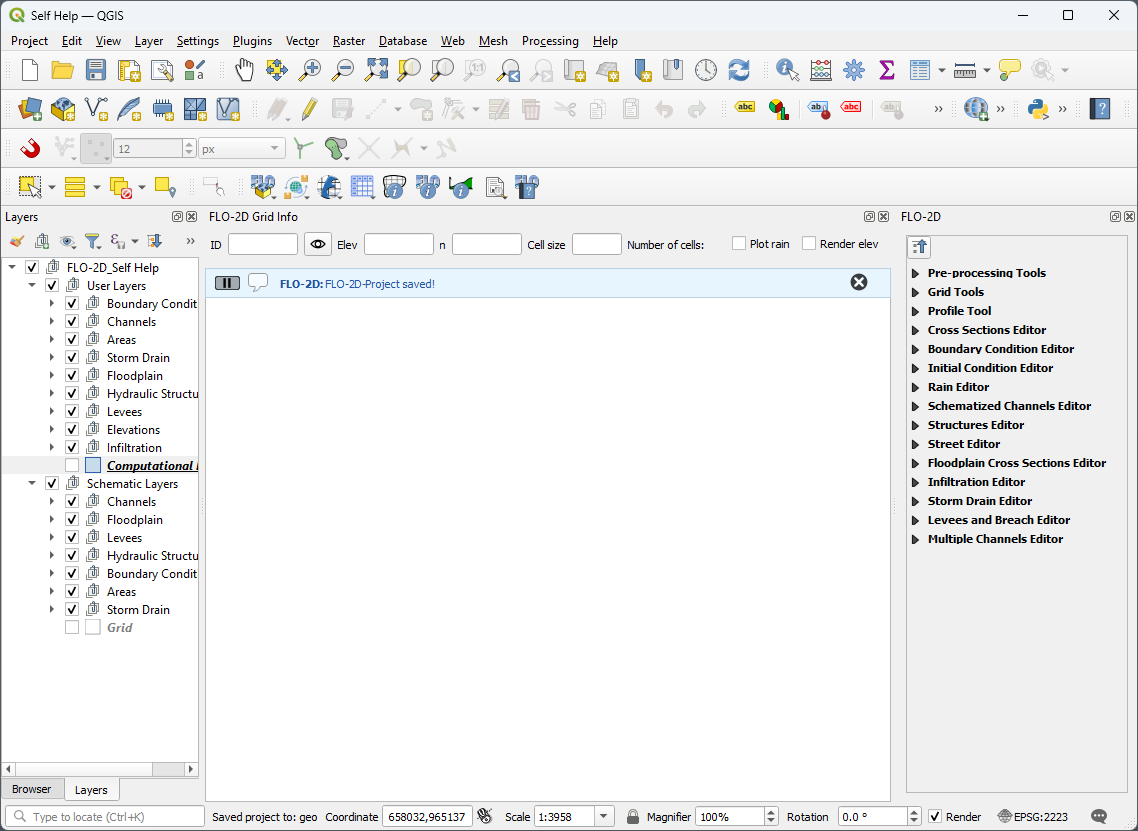Click the EPSG:2223 projection button
1138x831 pixels.
[1036, 817]
